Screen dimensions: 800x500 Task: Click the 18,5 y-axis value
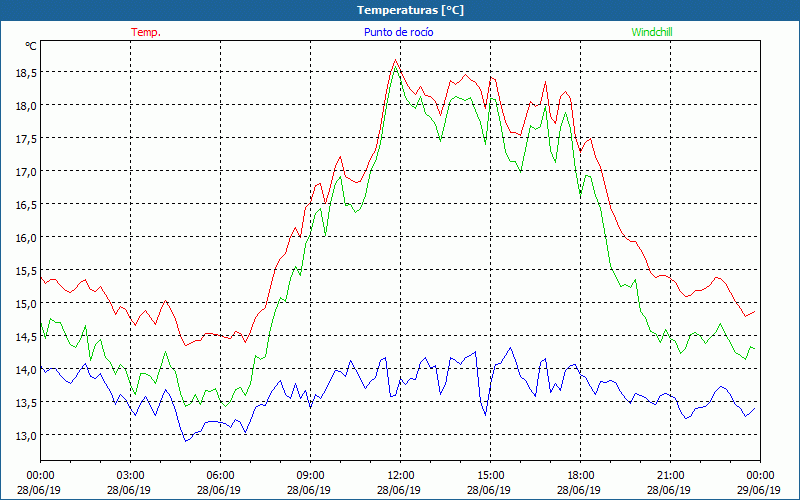tap(26, 73)
